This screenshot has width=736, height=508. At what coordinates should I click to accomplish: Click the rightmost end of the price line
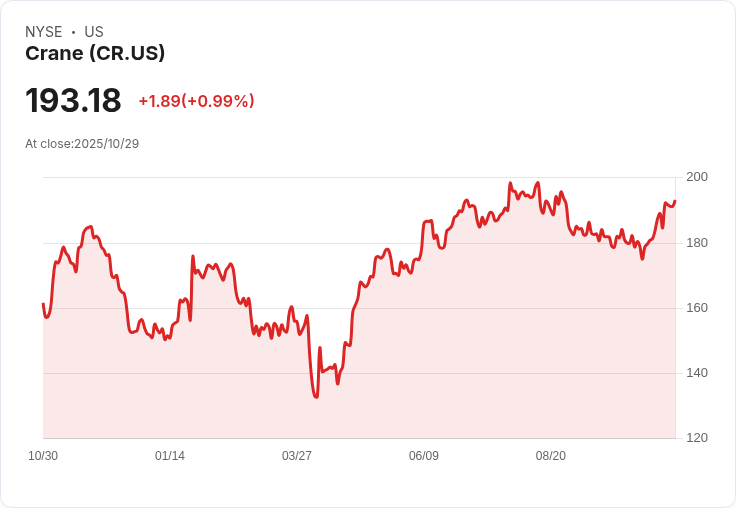click(x=675, y=201)
